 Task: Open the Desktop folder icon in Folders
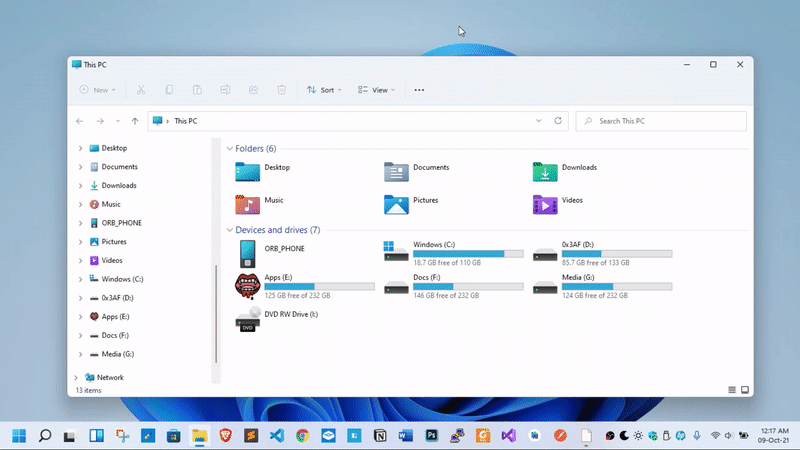pyautogui.click(x=247, y=172)
